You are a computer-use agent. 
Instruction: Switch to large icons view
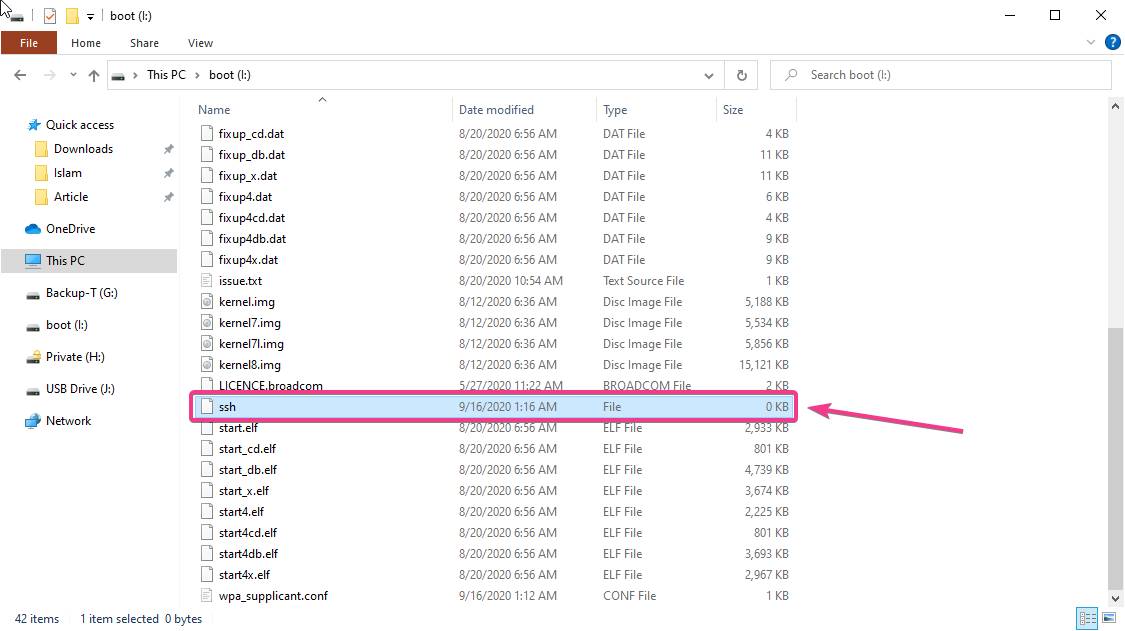1107,619
